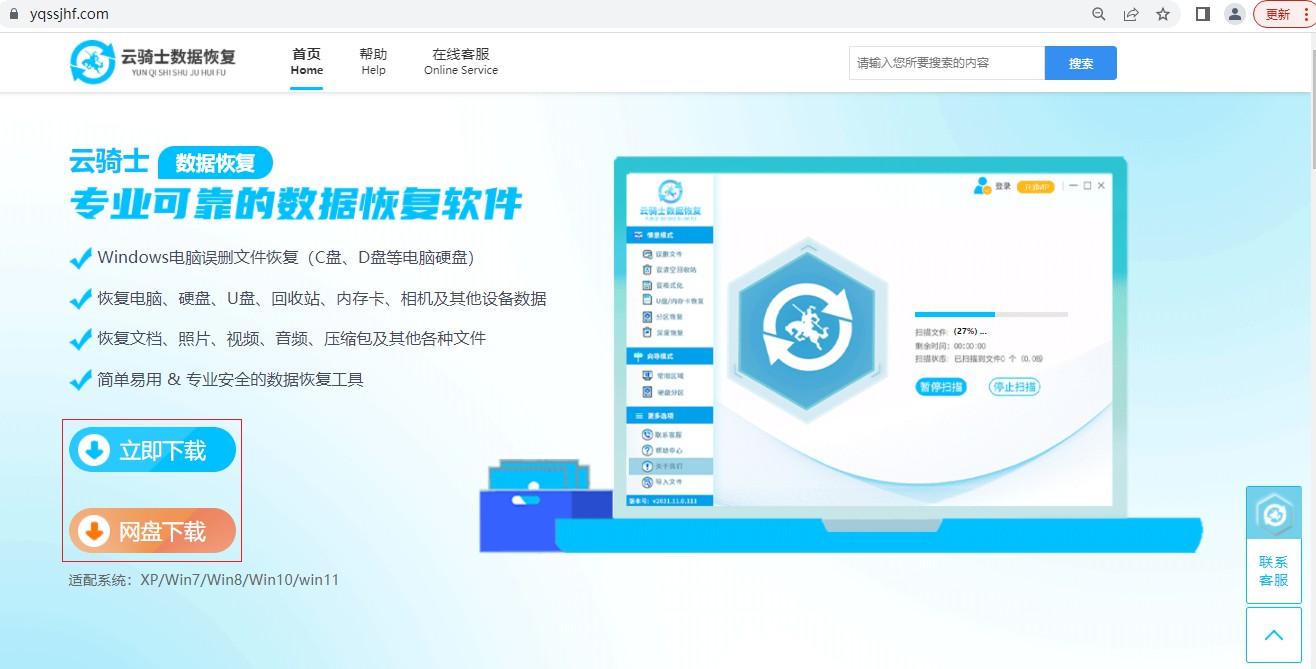Image resolution: width=1316 pixels, height=669 pixels.
Task: Open the browser side panel icon
Action: [1203, 14]
